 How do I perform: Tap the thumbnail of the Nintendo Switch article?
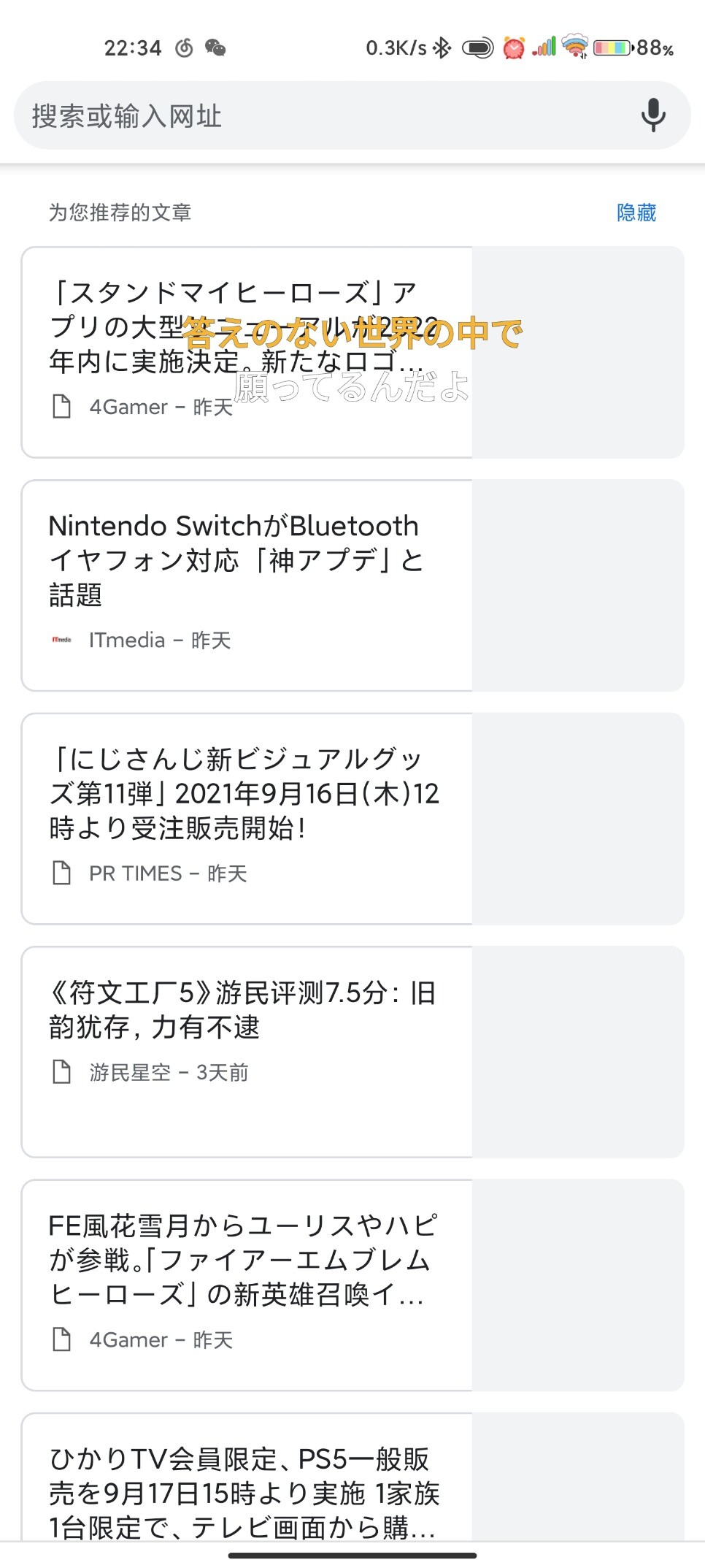(577, 585)
